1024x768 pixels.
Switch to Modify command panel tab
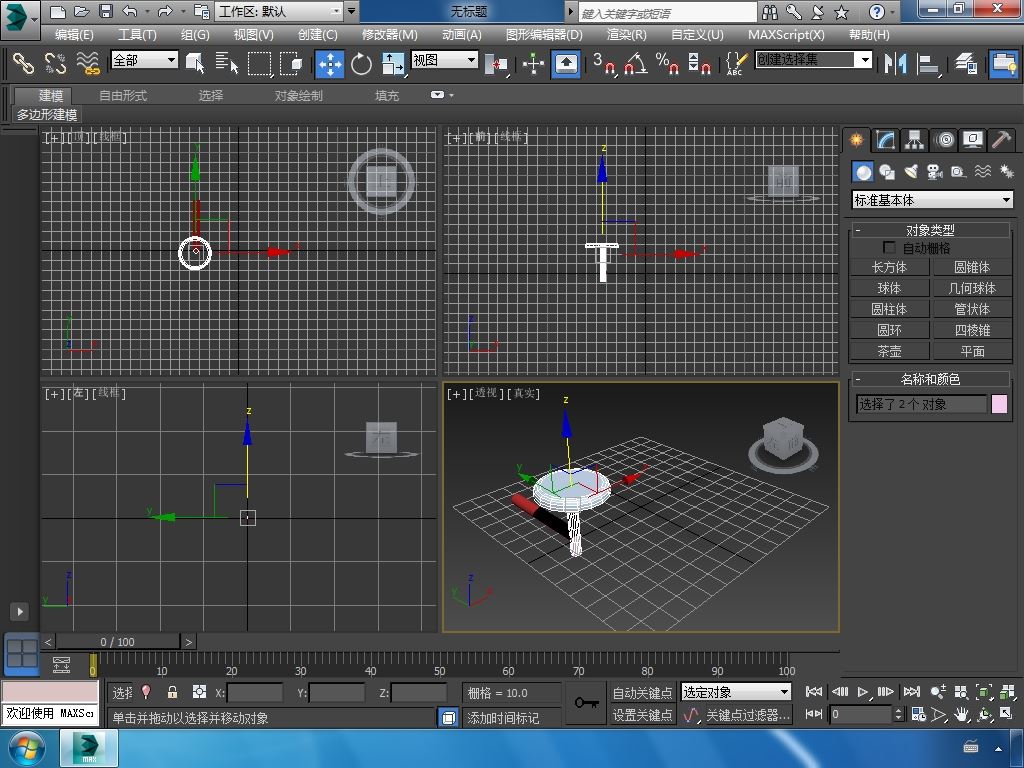pos(885,139)
